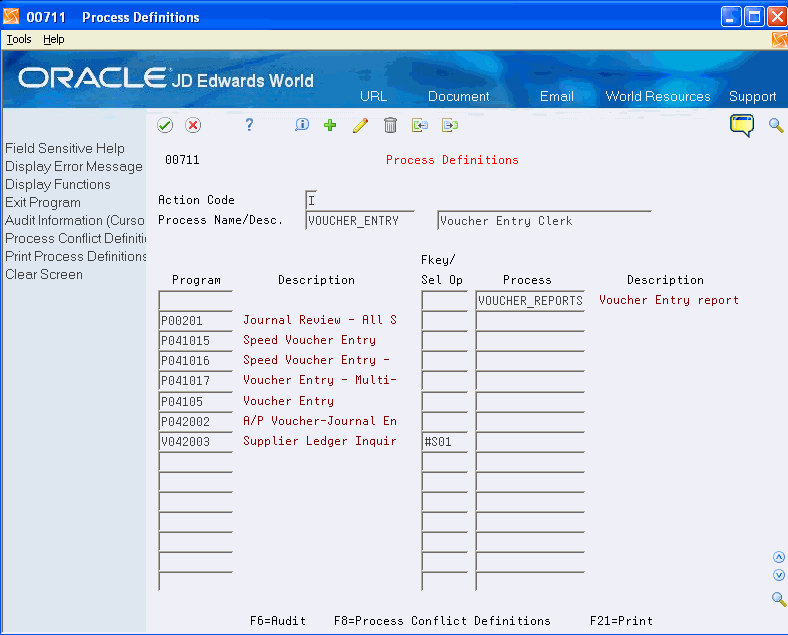Click the P00201 program field

(x=195, y=321)
